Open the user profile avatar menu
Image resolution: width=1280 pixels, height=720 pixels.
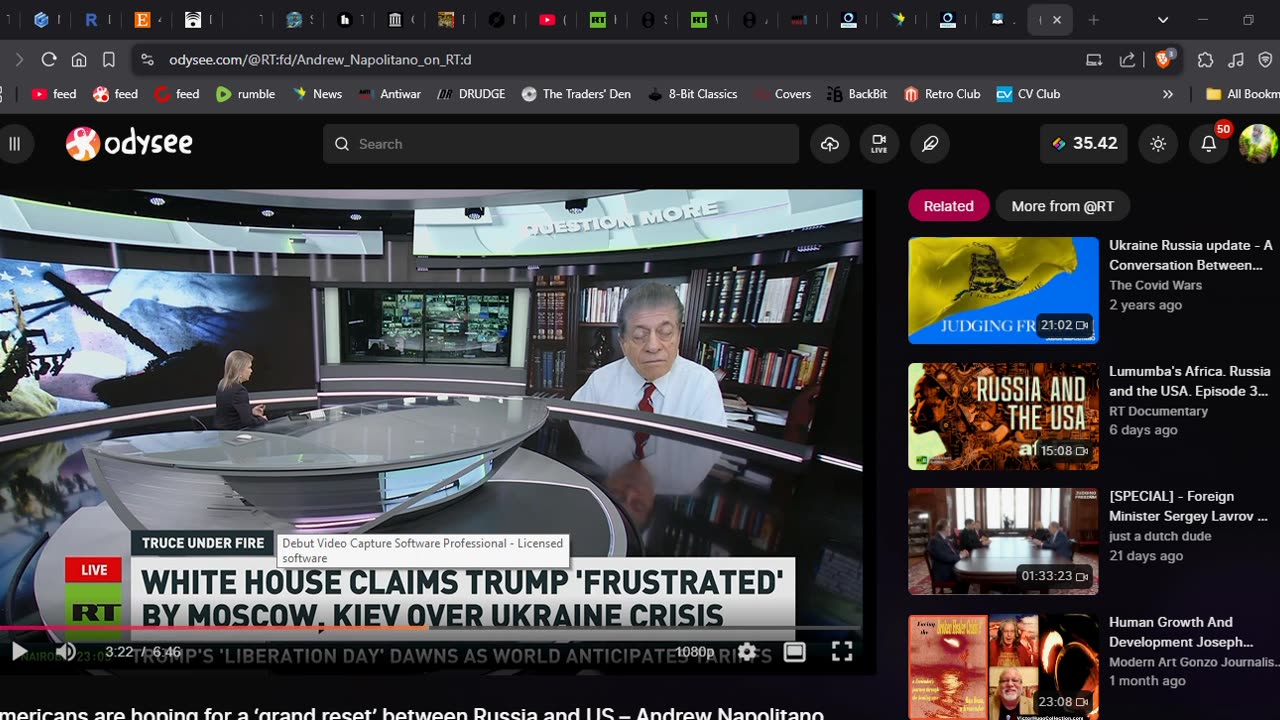pyautogui.click(x=1258, y=144)
